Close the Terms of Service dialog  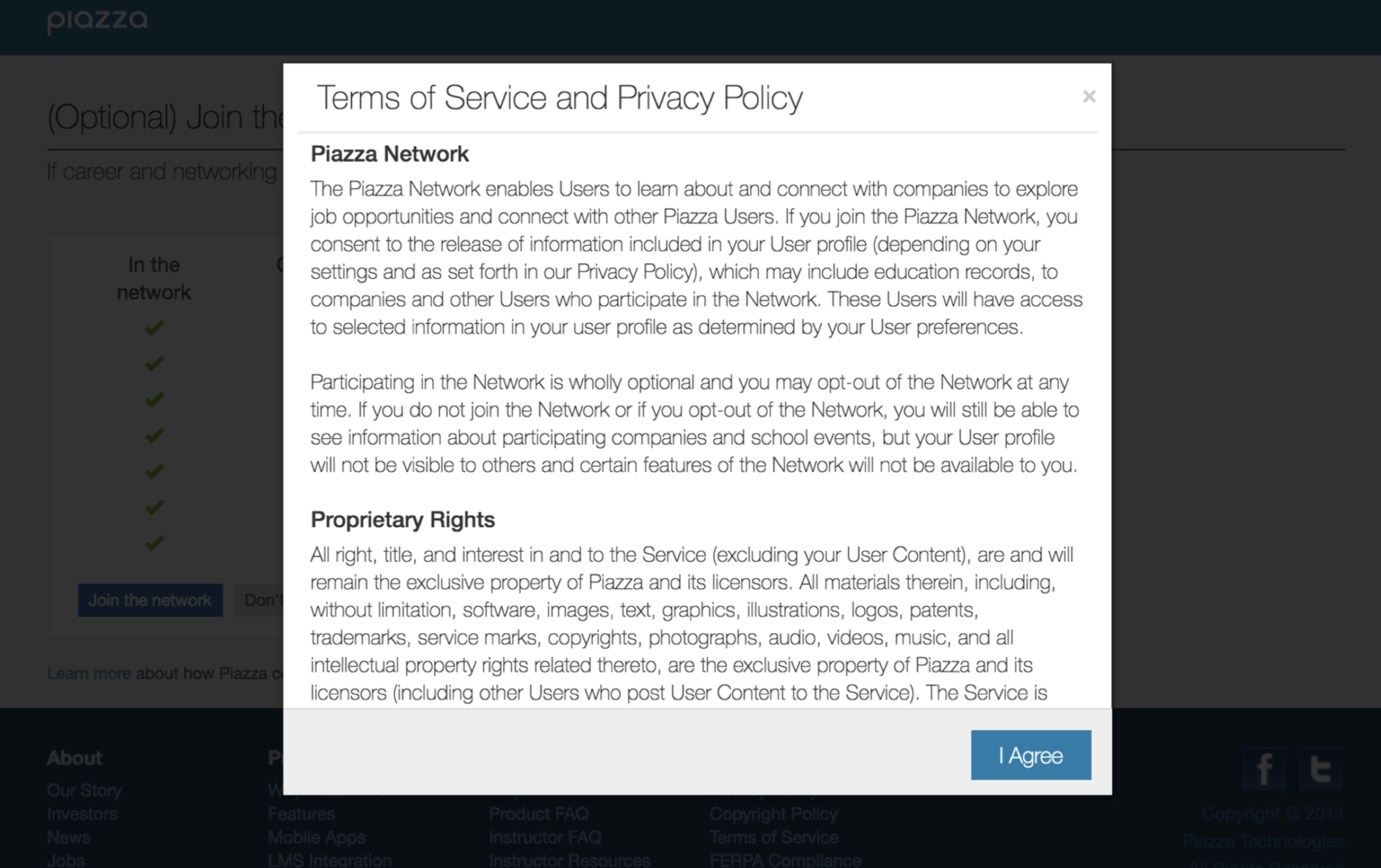[x=1089, y=97]
